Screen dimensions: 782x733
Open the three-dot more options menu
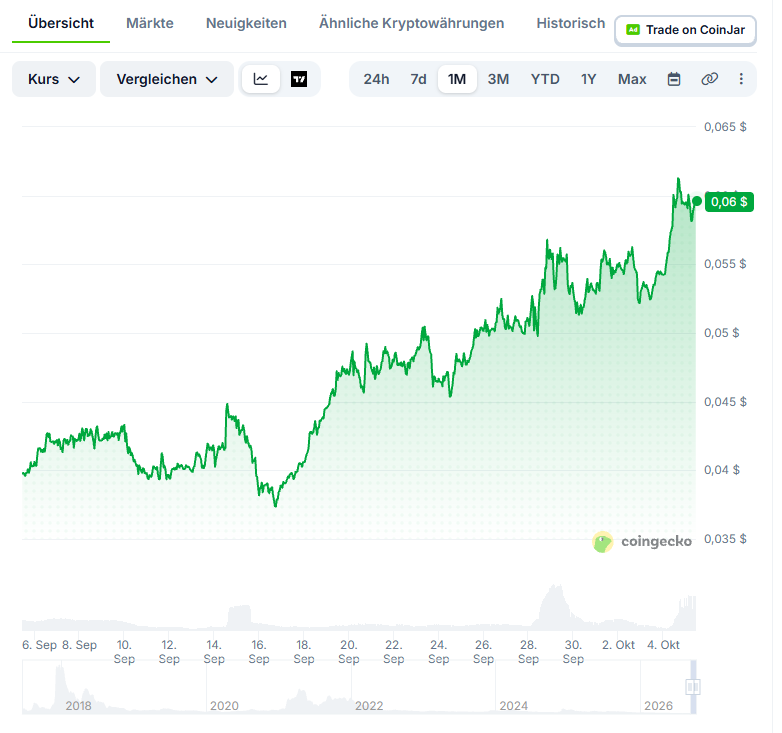[741, 79]
